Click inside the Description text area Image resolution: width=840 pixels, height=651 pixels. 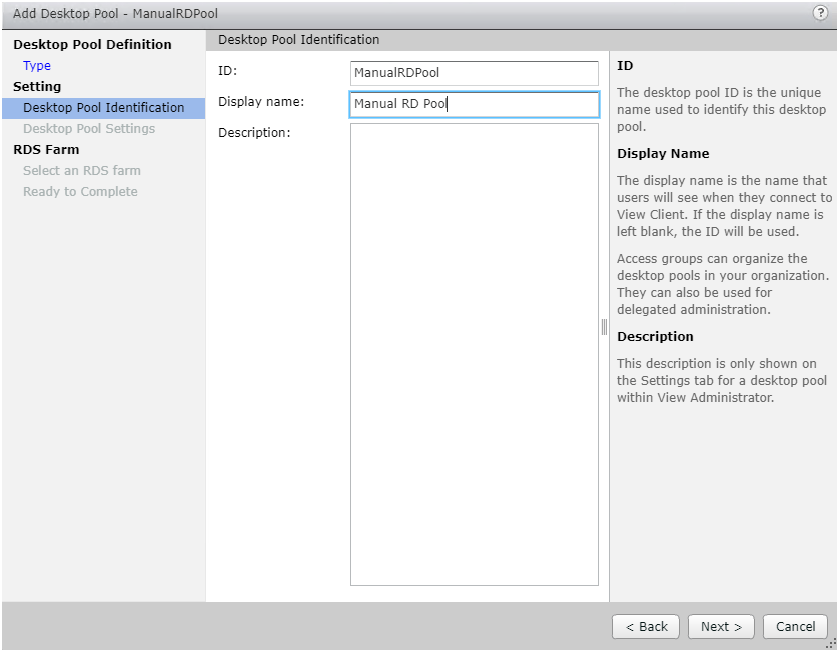(474, 354)
